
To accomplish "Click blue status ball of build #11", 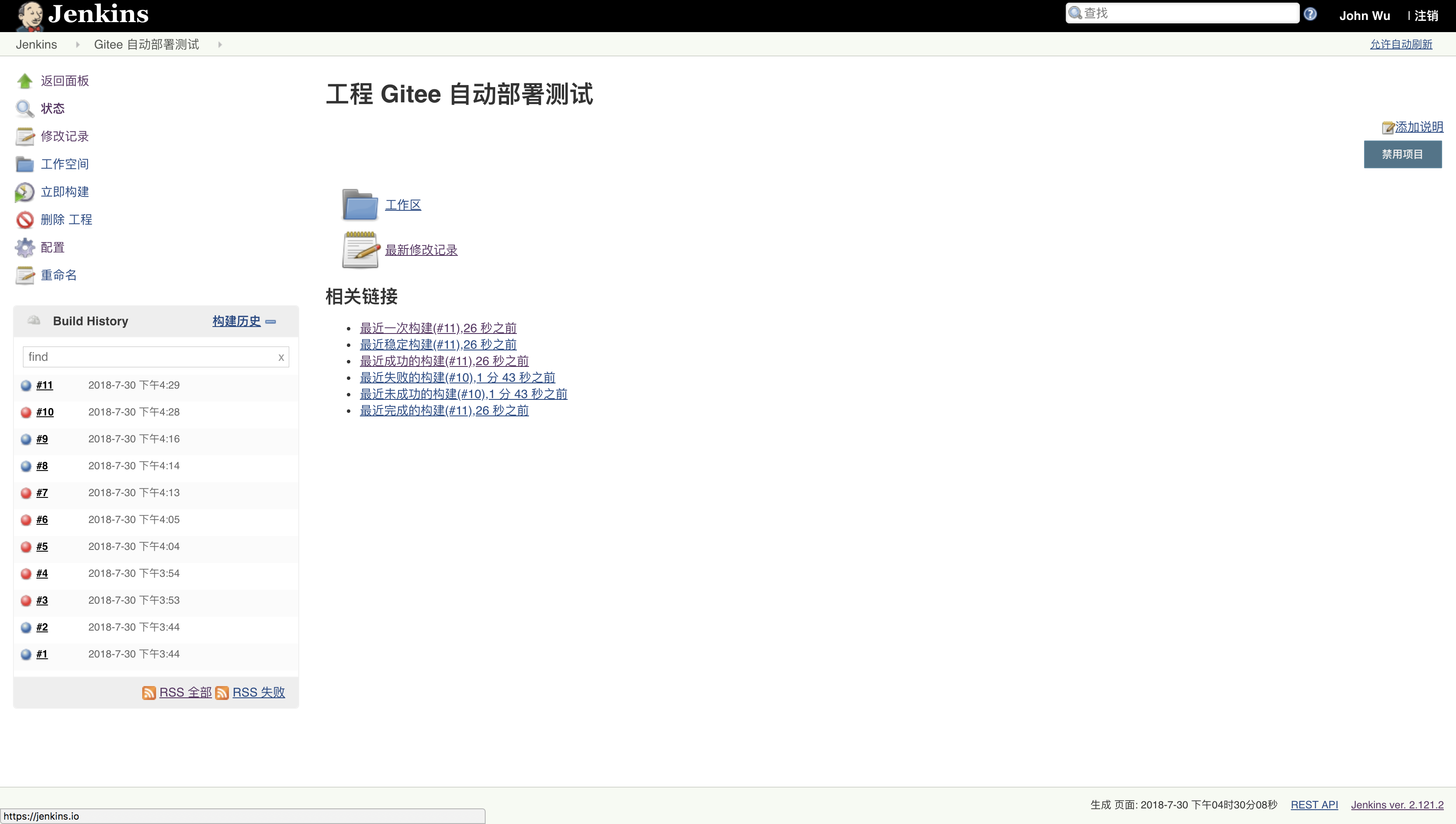I will [26, 386].
